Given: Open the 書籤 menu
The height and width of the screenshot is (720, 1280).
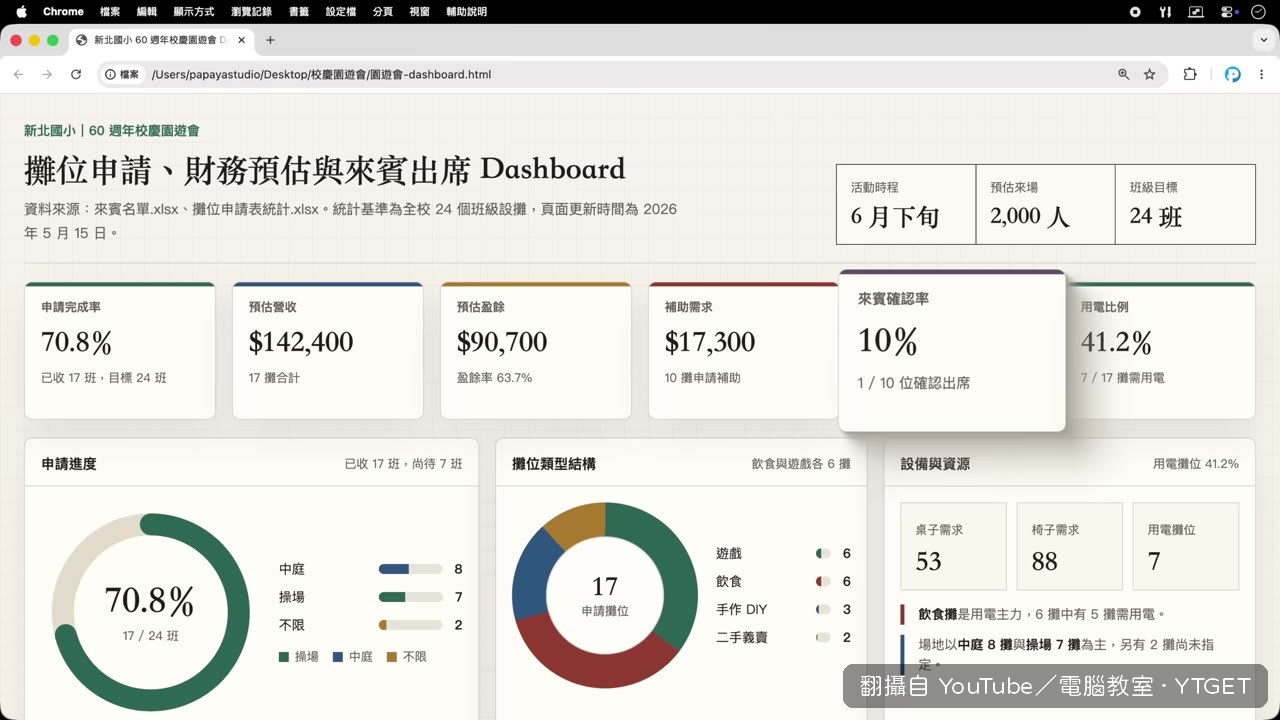Looking at the screenshot, I should point(298,12).
